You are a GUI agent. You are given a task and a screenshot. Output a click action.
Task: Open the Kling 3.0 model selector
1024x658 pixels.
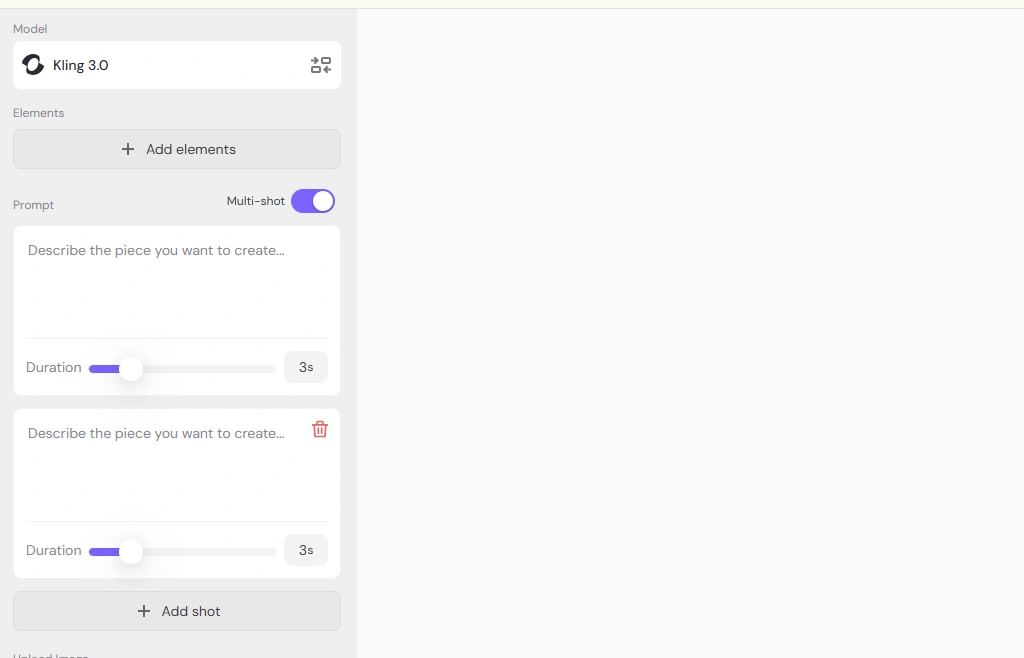[x=177, y=65]
